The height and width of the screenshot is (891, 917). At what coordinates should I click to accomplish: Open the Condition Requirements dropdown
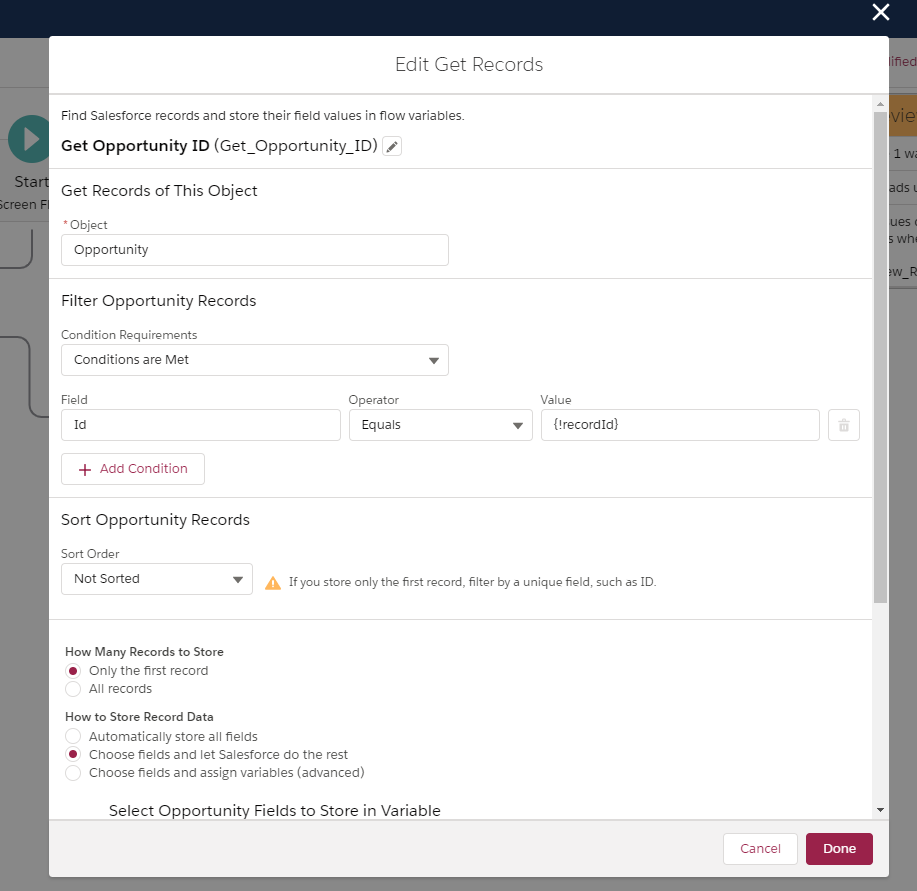(255, 360)
